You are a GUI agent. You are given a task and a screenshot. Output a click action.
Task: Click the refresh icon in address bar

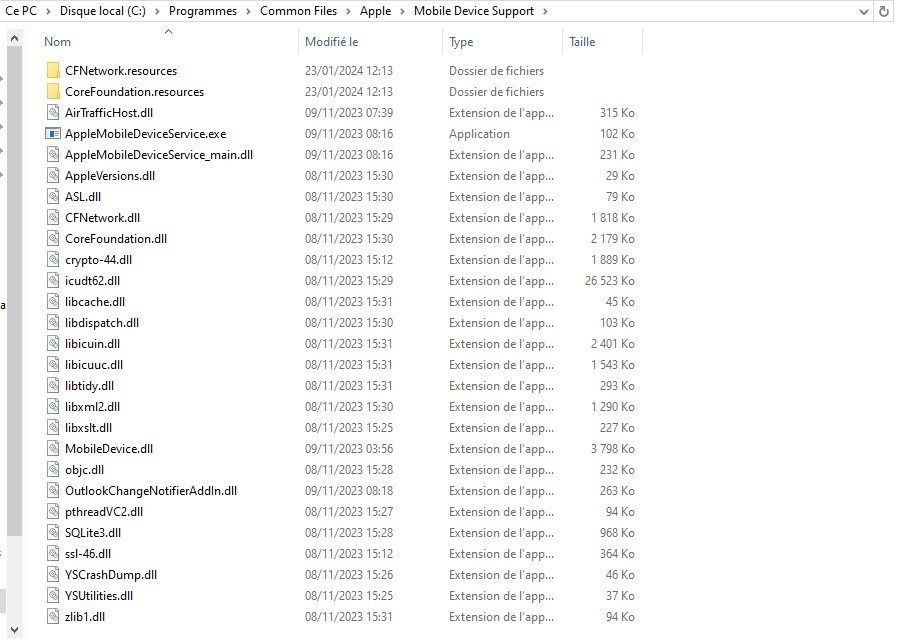pos(882,11)
